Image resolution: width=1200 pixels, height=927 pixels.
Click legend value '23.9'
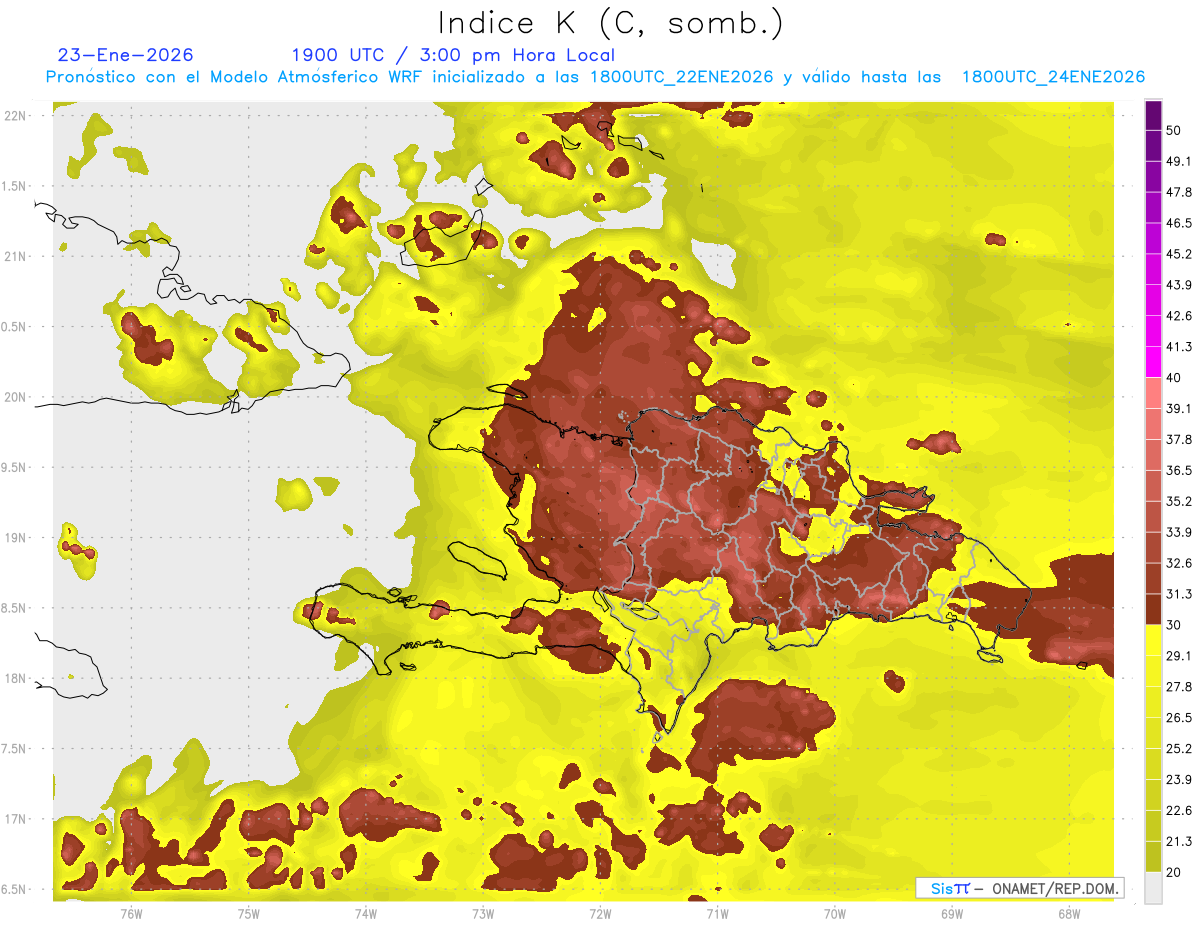point(1179,780)
